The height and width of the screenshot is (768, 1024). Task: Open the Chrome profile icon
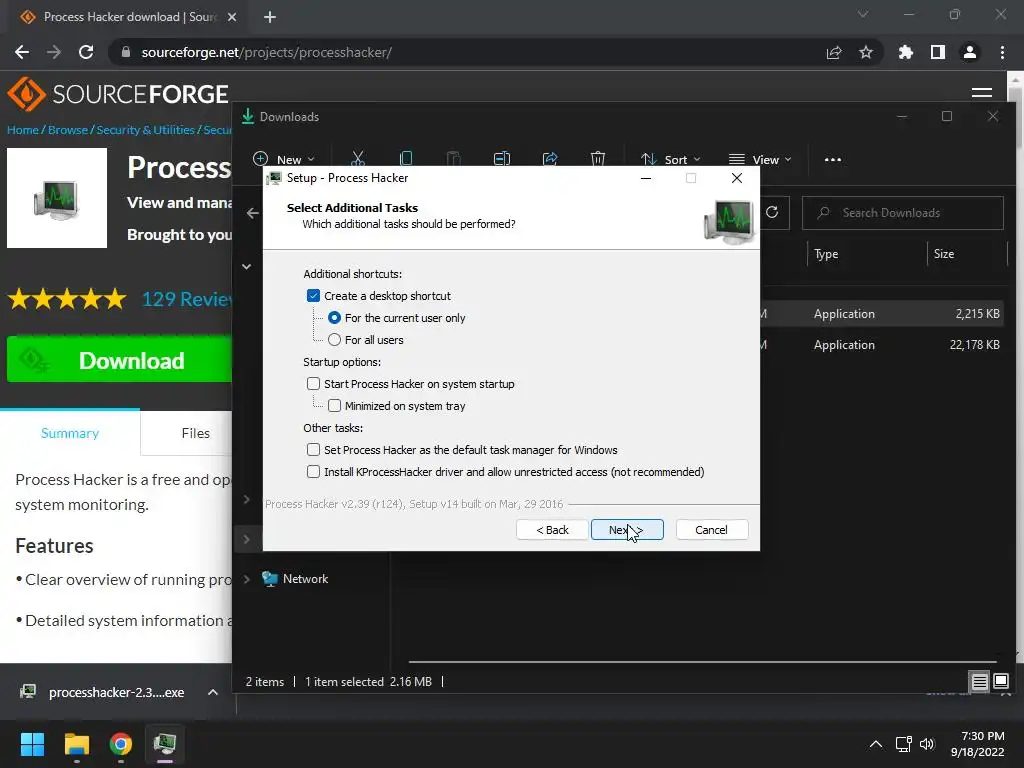coord(970,52)
